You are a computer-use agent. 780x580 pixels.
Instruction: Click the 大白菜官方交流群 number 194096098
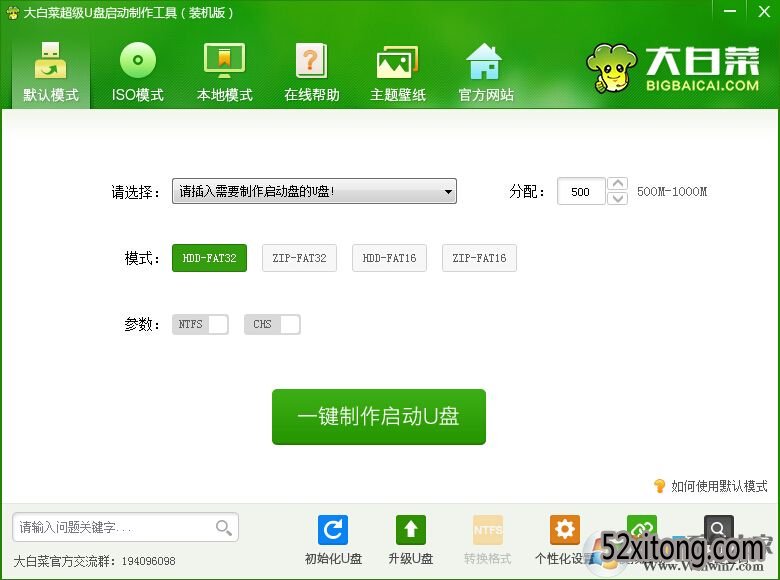click(x=148, y=561)
